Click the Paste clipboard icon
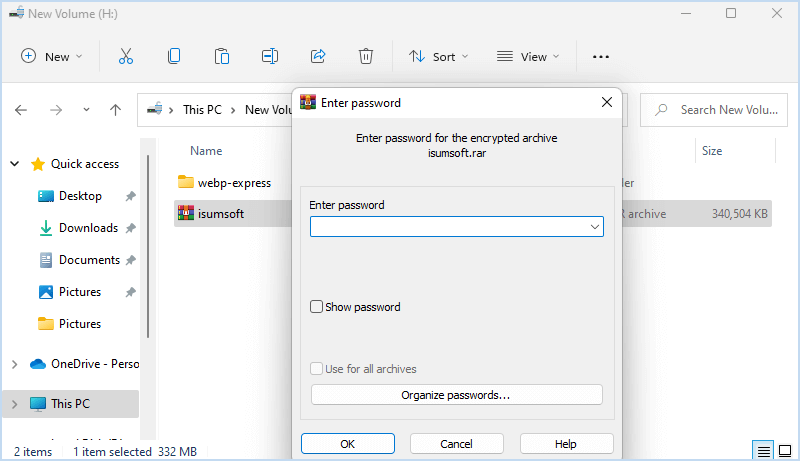The height and width of the screenshot is (461, 800). coord(222,57)
